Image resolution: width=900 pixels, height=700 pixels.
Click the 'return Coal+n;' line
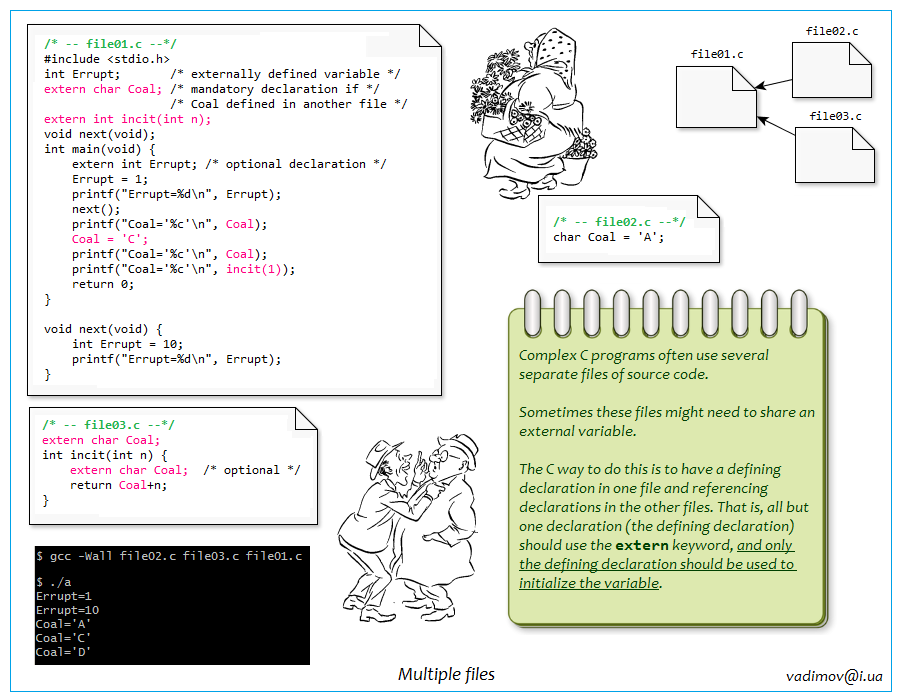click(119, 485)
